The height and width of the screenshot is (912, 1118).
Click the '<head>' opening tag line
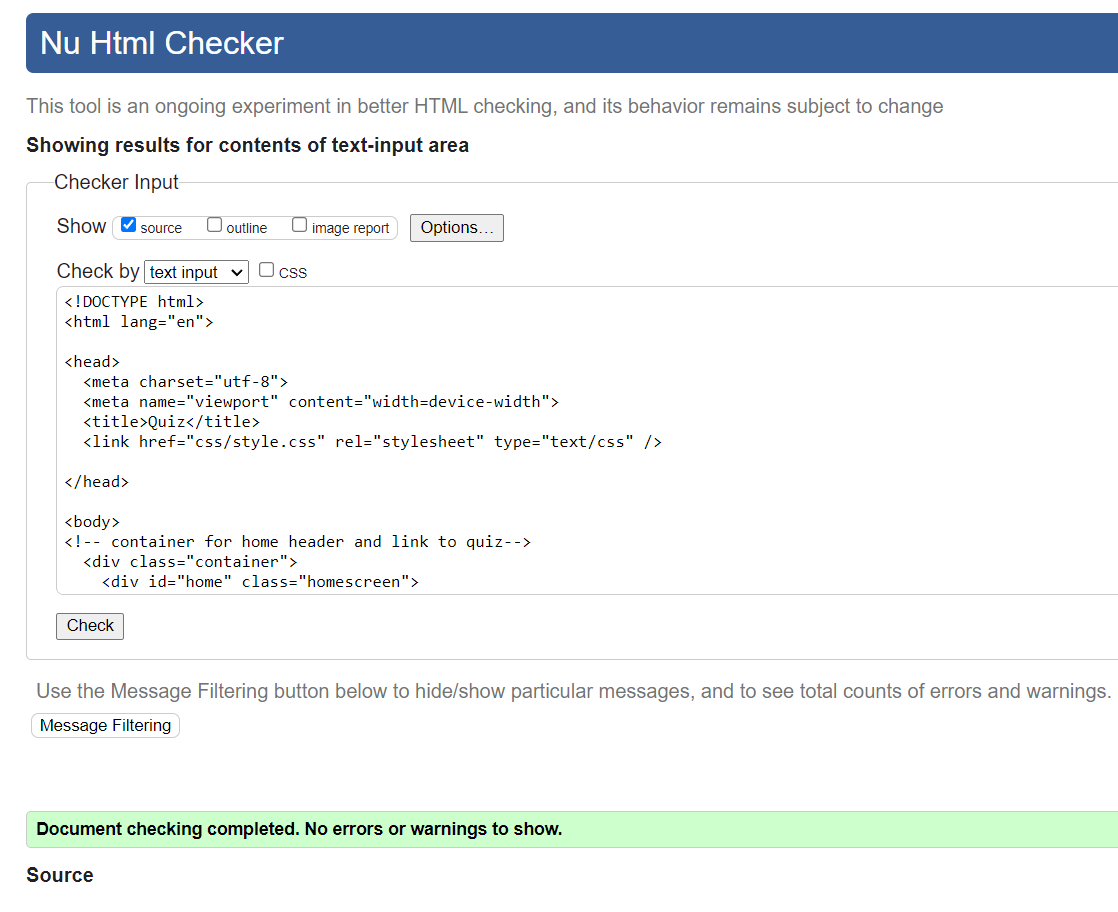[x=92, y=362]
